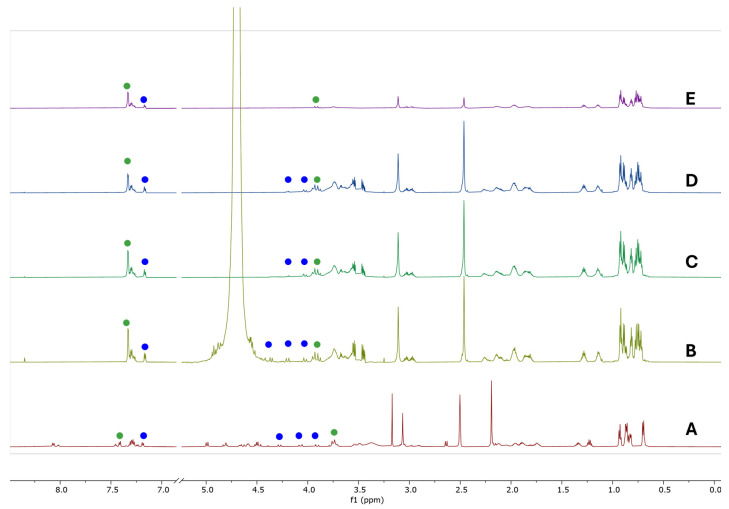Click the leftmost blue dot near 4.4 ppm on spectrum B
This screenshot has width=729, height=509.
tap(268, 344)
